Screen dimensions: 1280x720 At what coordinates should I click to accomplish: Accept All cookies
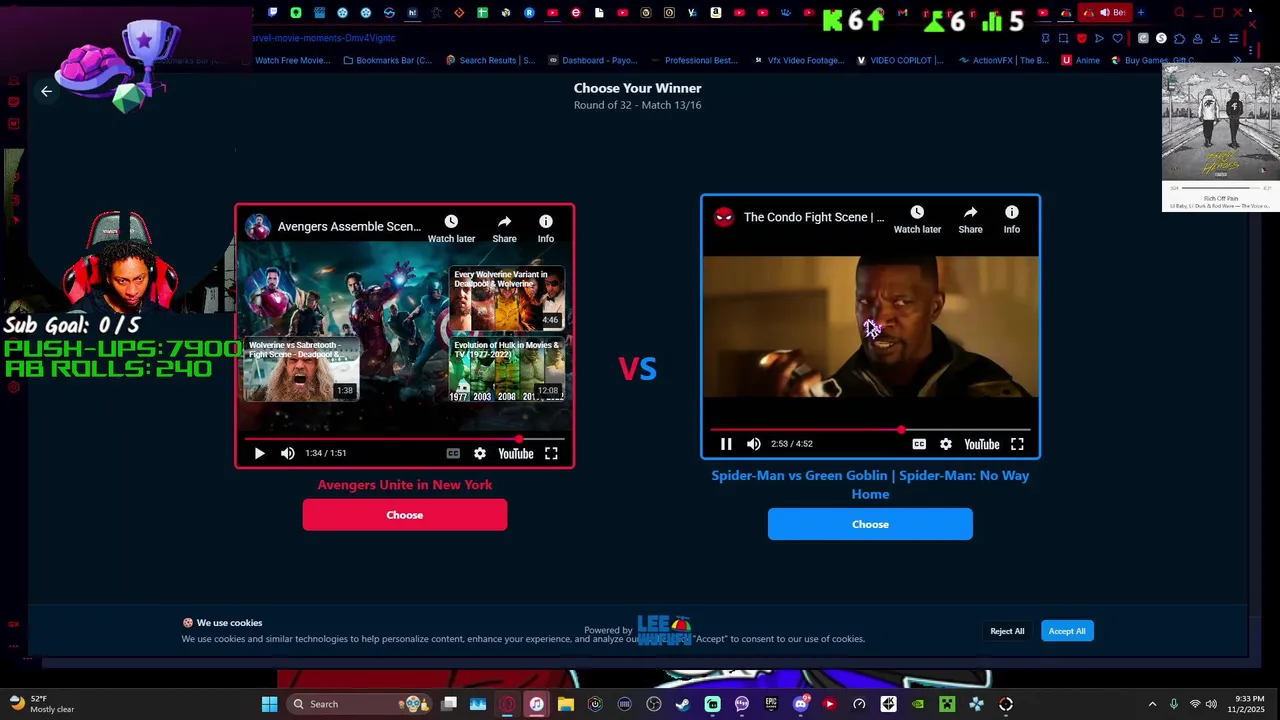pos(1067,631)
